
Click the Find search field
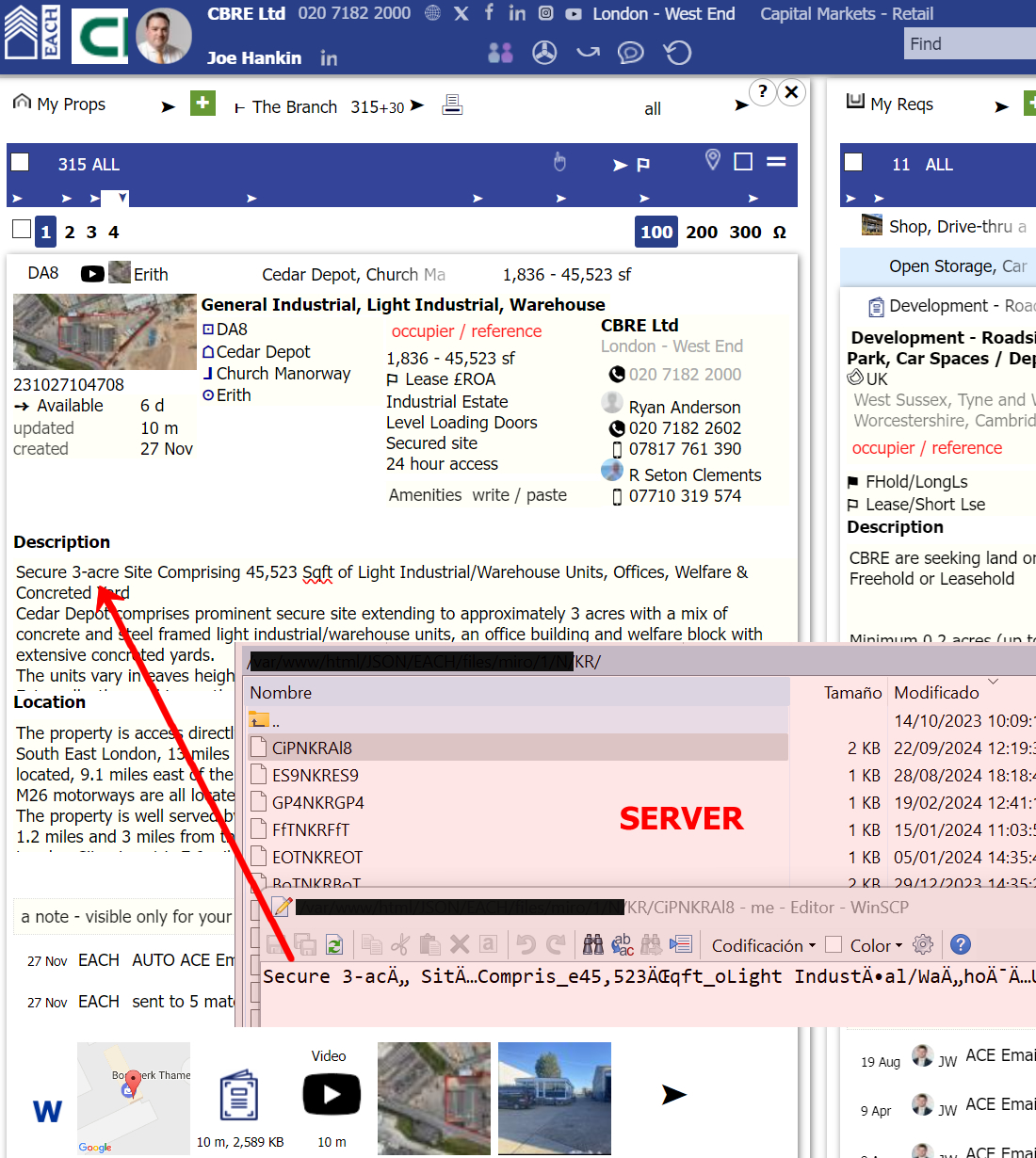tap(970, 43)
